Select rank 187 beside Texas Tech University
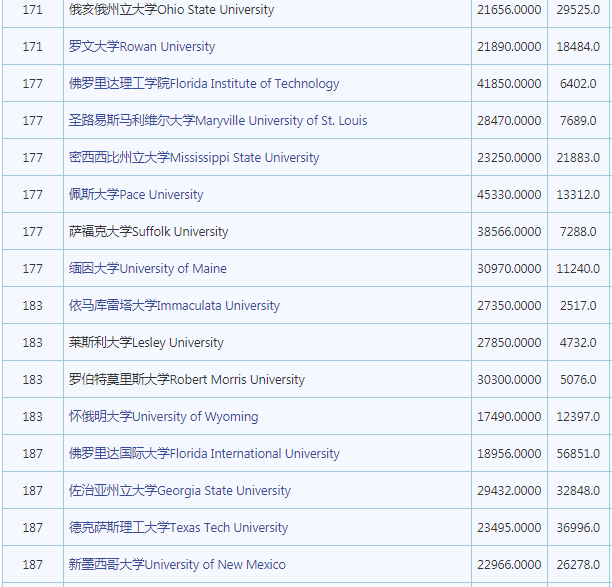Image resolution: width=612 pixels, height=587 pixels. click(x=32, y=528)
